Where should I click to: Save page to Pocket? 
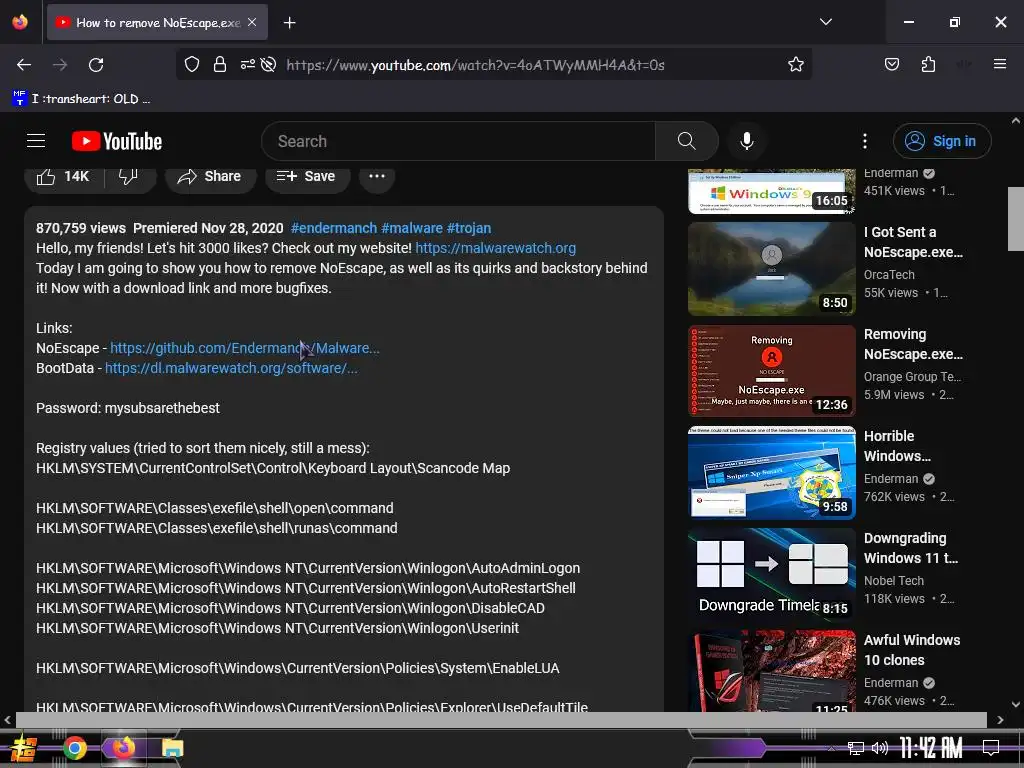[x=891, y=64]
